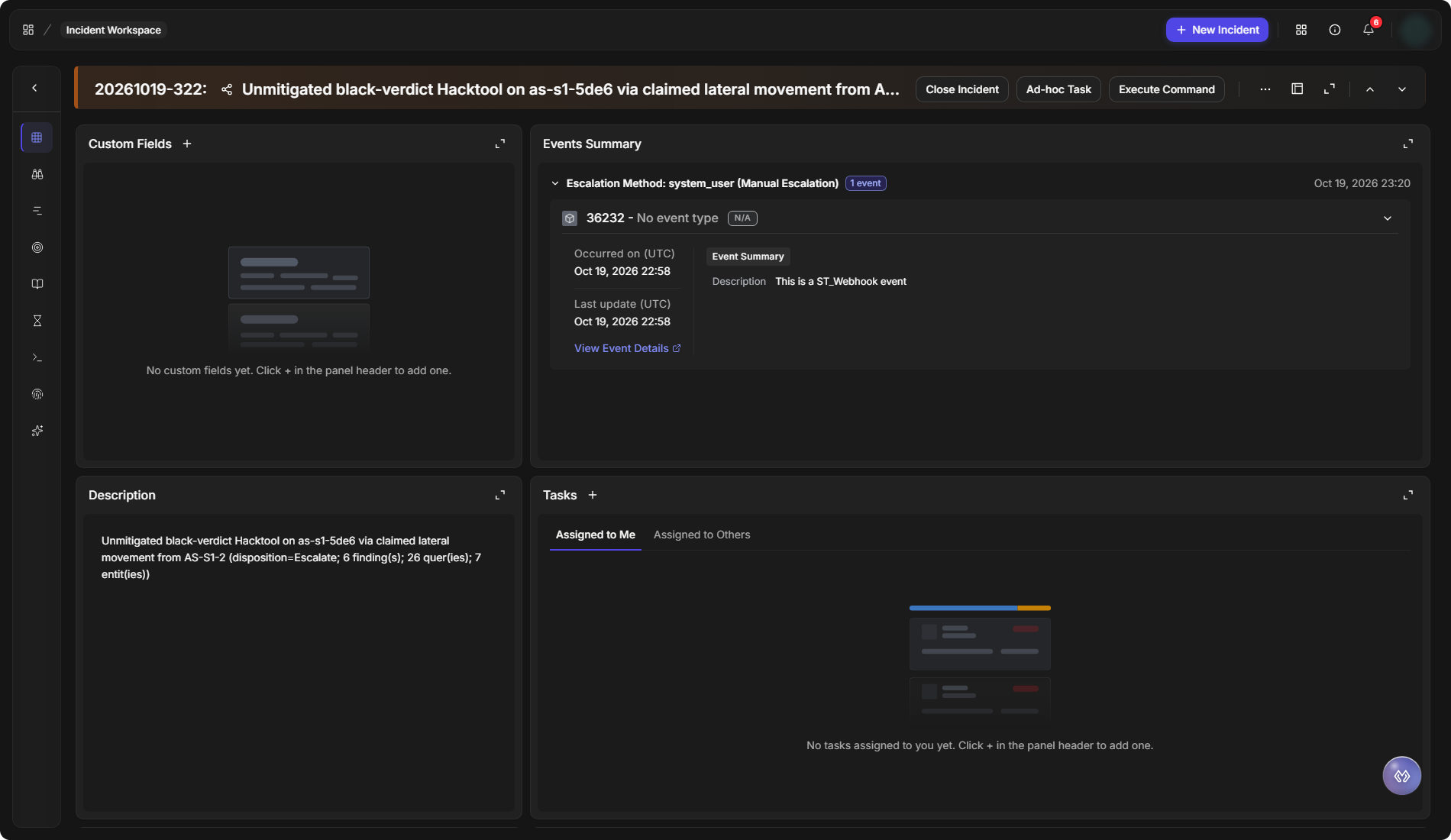This screenshot has width=1451, height=840.
Task: Add a custom field with the plus icon
Action: (x=187, y=144)
